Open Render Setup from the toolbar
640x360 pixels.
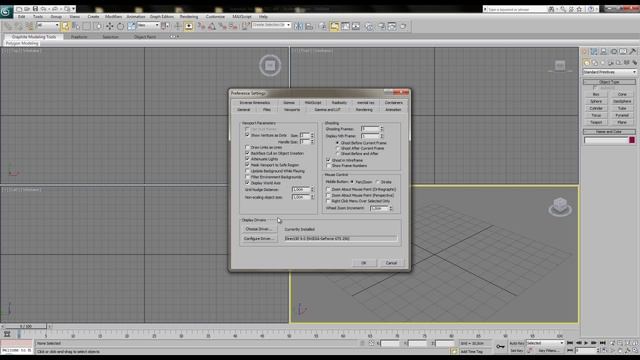[x=381, y=26]
